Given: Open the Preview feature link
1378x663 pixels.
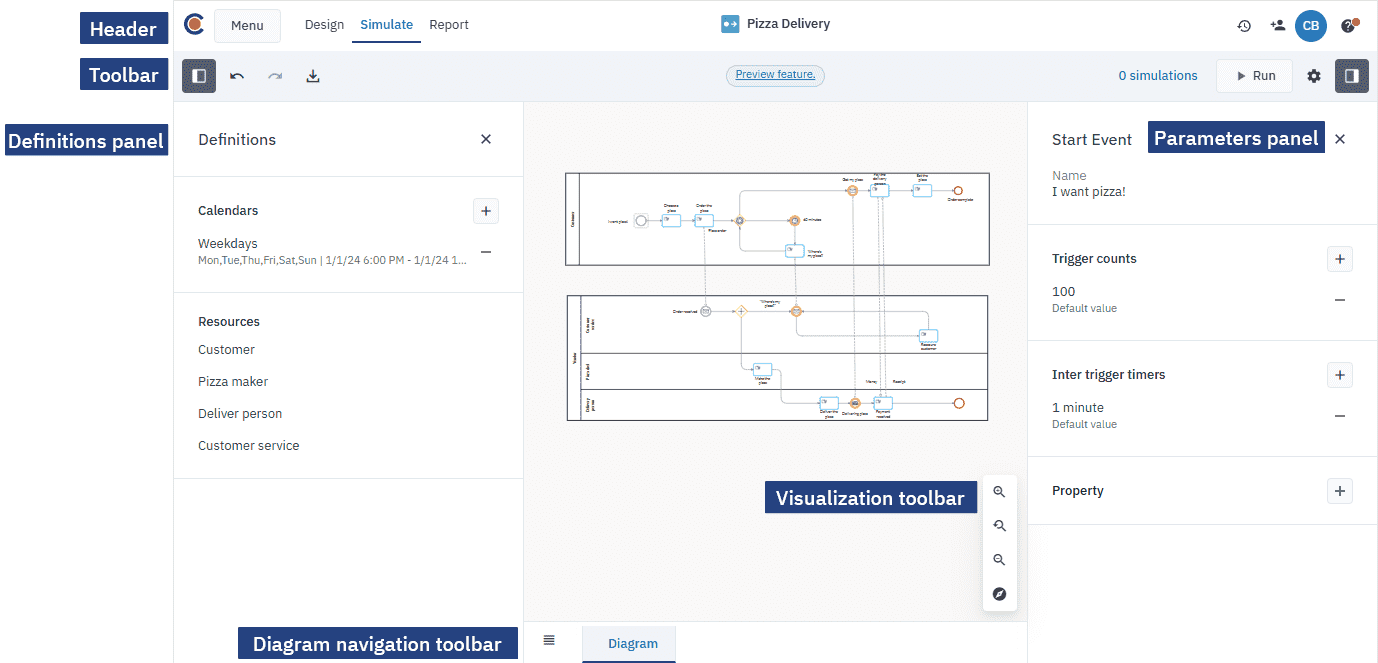Looking at the screenshot, I should tap(775, 75).
